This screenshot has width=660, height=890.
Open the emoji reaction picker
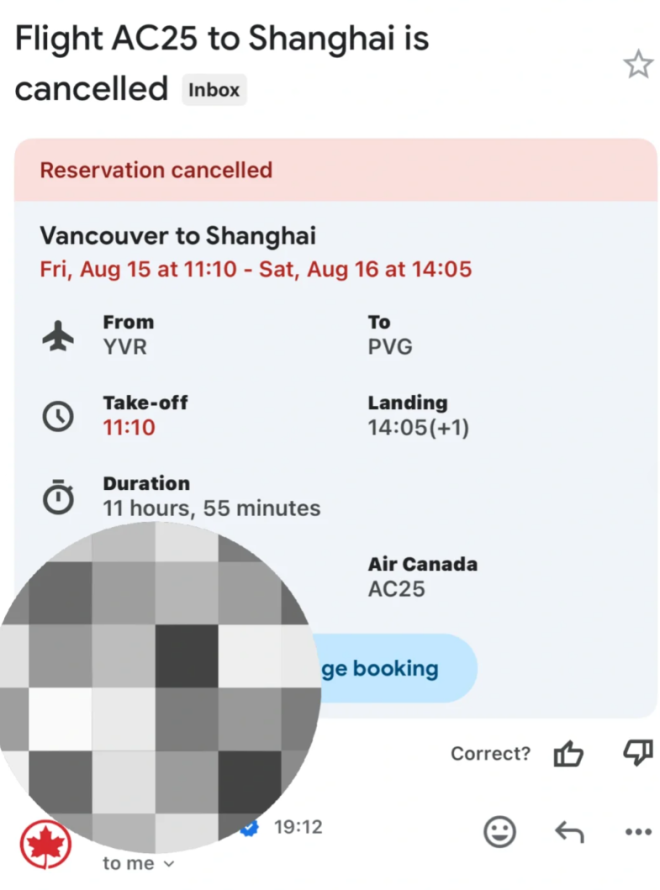coord(500,831)
